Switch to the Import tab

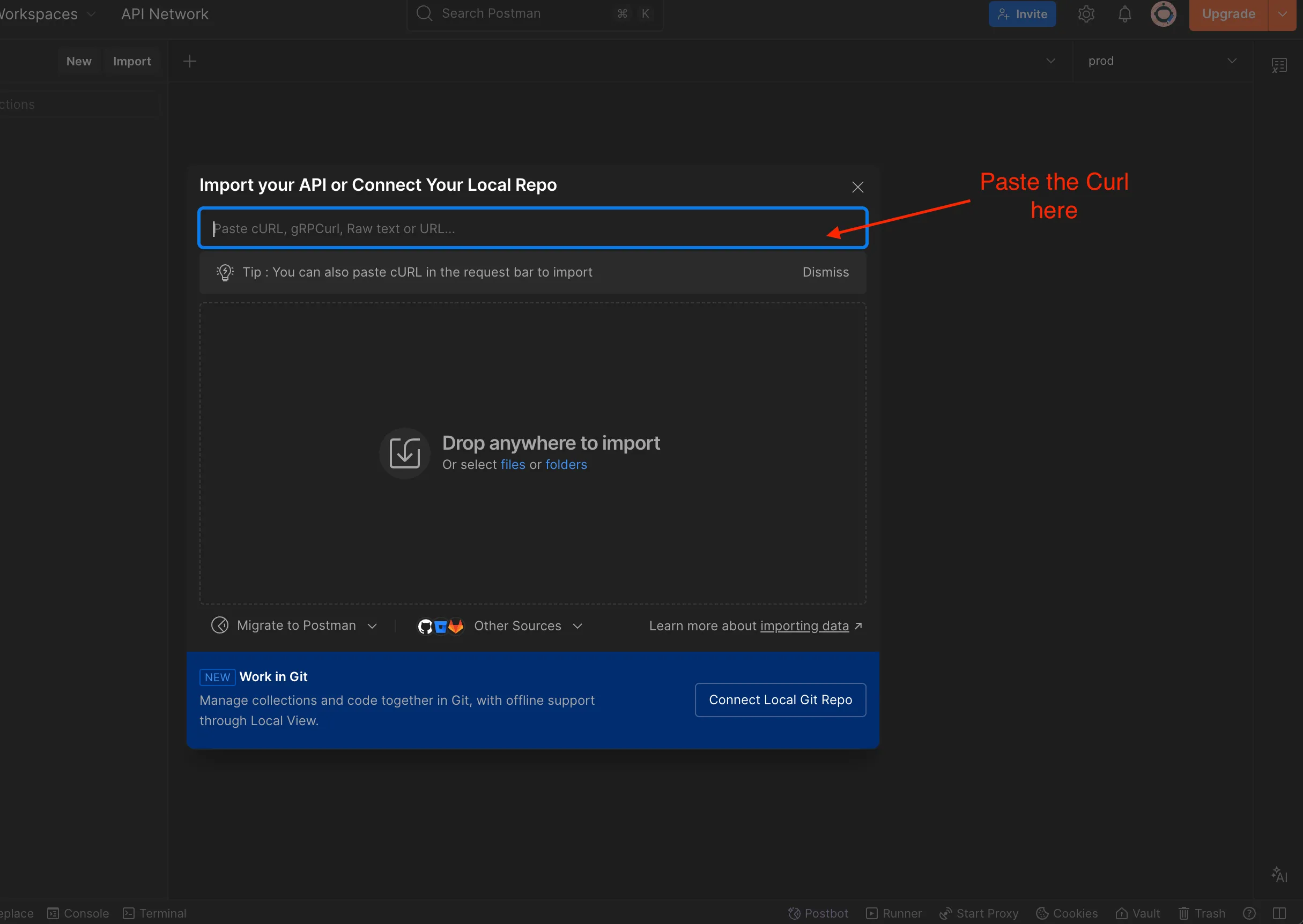click(132, 61)
